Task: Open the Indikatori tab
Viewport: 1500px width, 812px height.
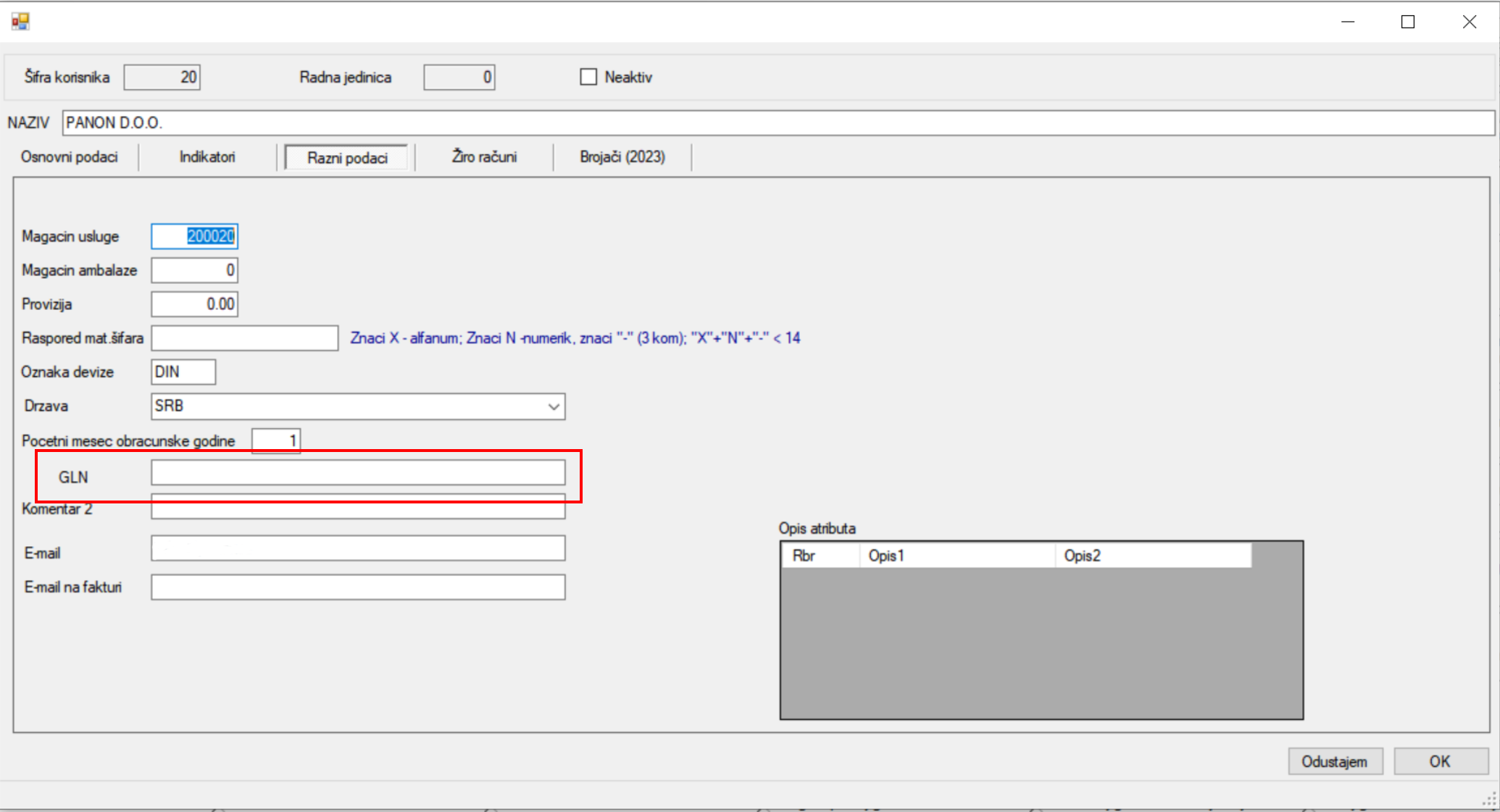Action: point(207,157)
